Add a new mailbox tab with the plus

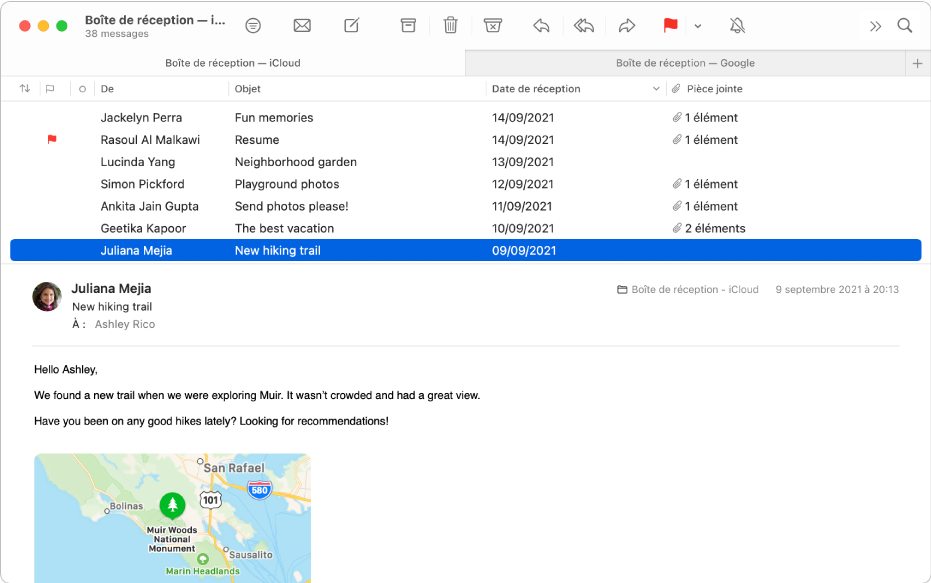pos(917,62)
